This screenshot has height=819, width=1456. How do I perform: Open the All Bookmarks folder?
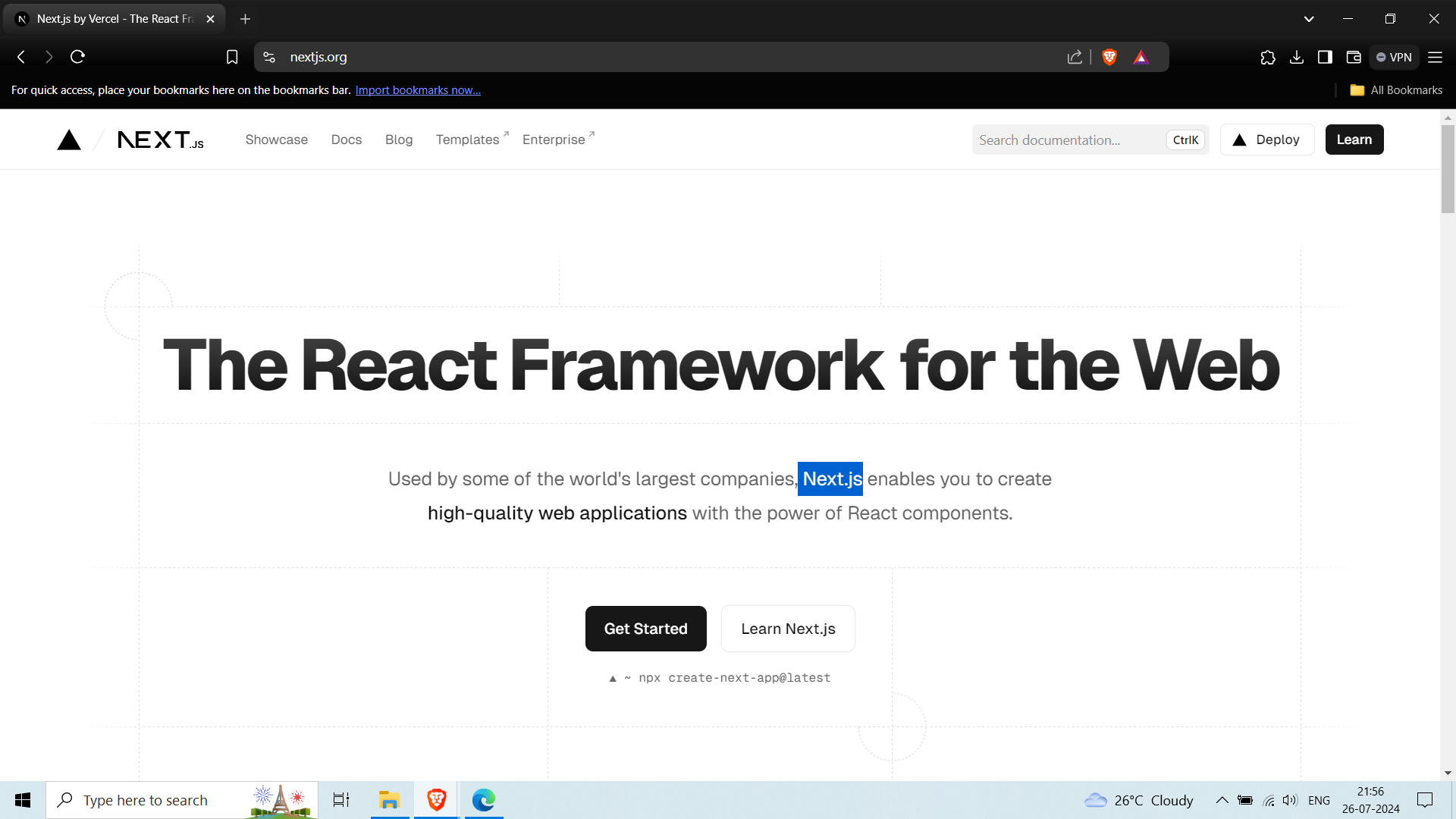[x=1396, y=90]
